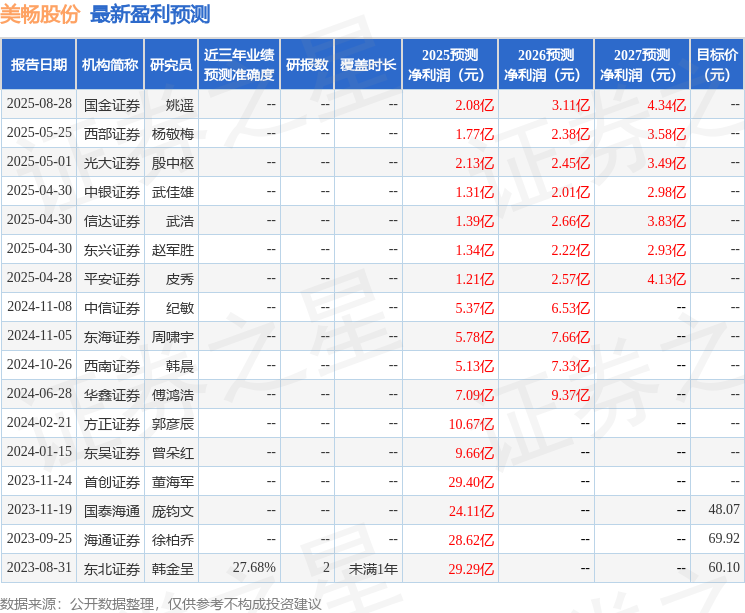Screen dimensions: 745x613
Task: Select the 目标价 column header
Action: click(x=716, y=65)
